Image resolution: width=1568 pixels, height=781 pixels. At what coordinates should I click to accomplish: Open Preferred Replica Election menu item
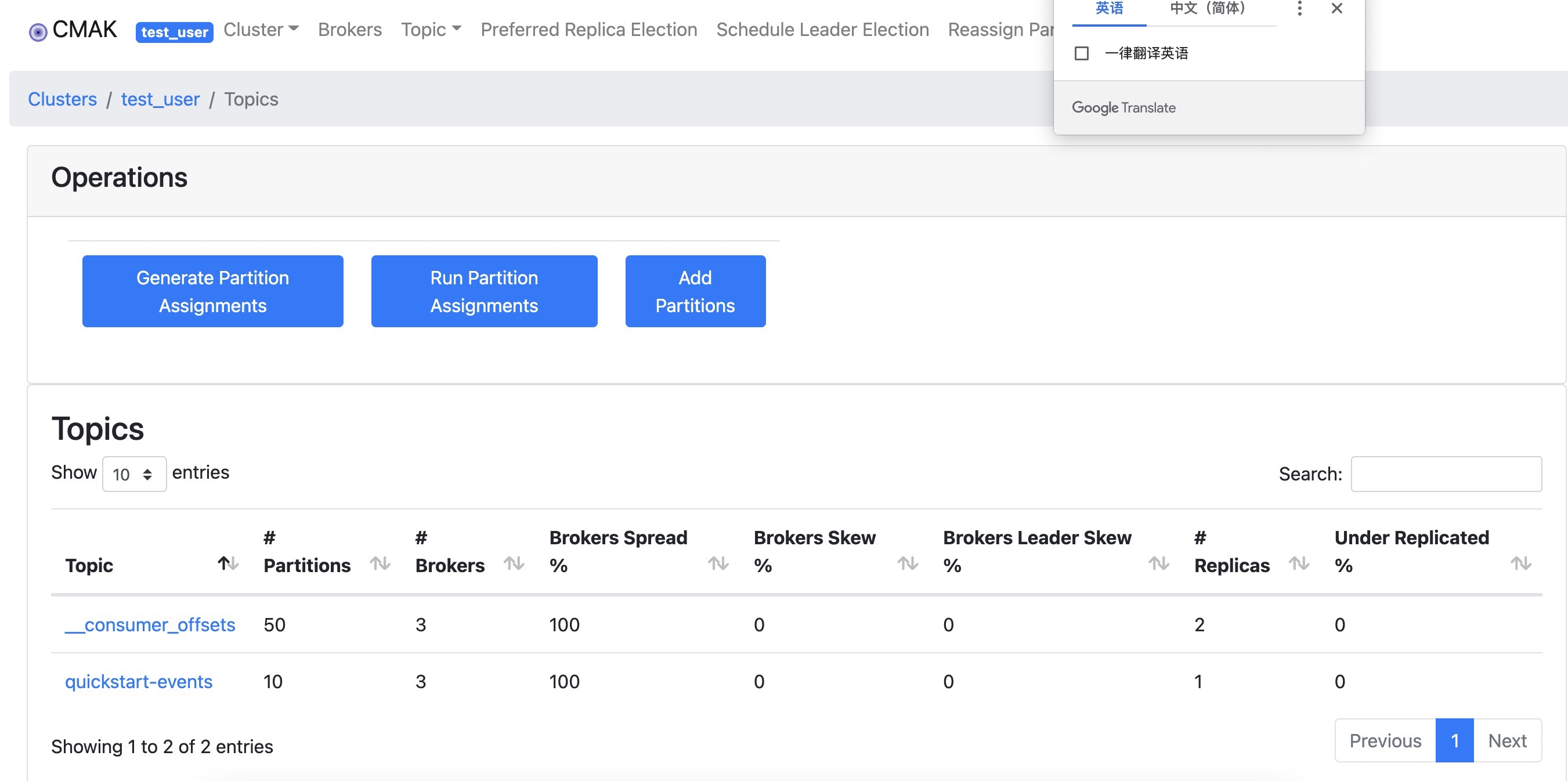(x=588, y=29)
